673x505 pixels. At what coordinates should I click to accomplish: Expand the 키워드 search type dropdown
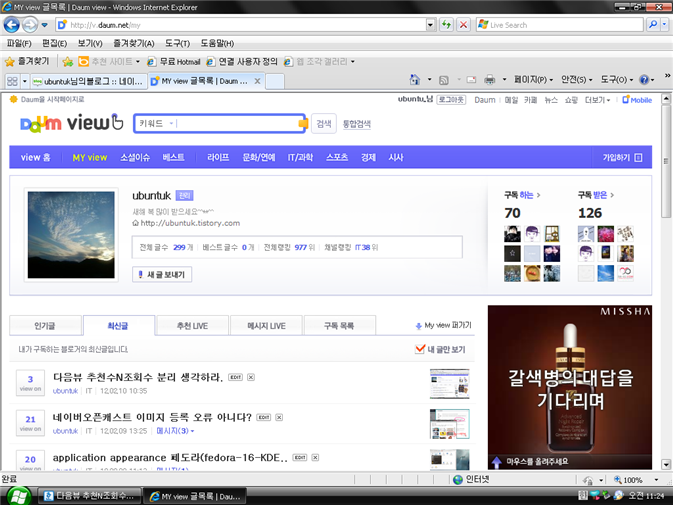point(171,124)
